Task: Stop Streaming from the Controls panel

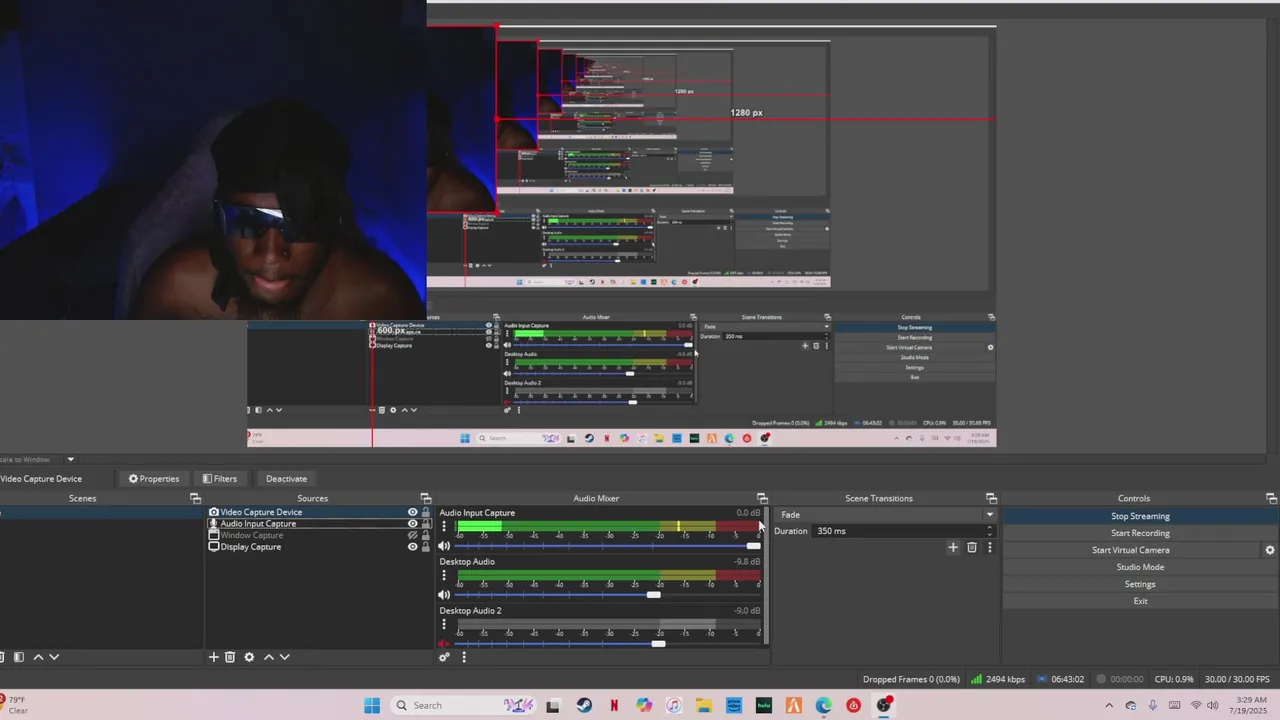Action: [1140, 516]
